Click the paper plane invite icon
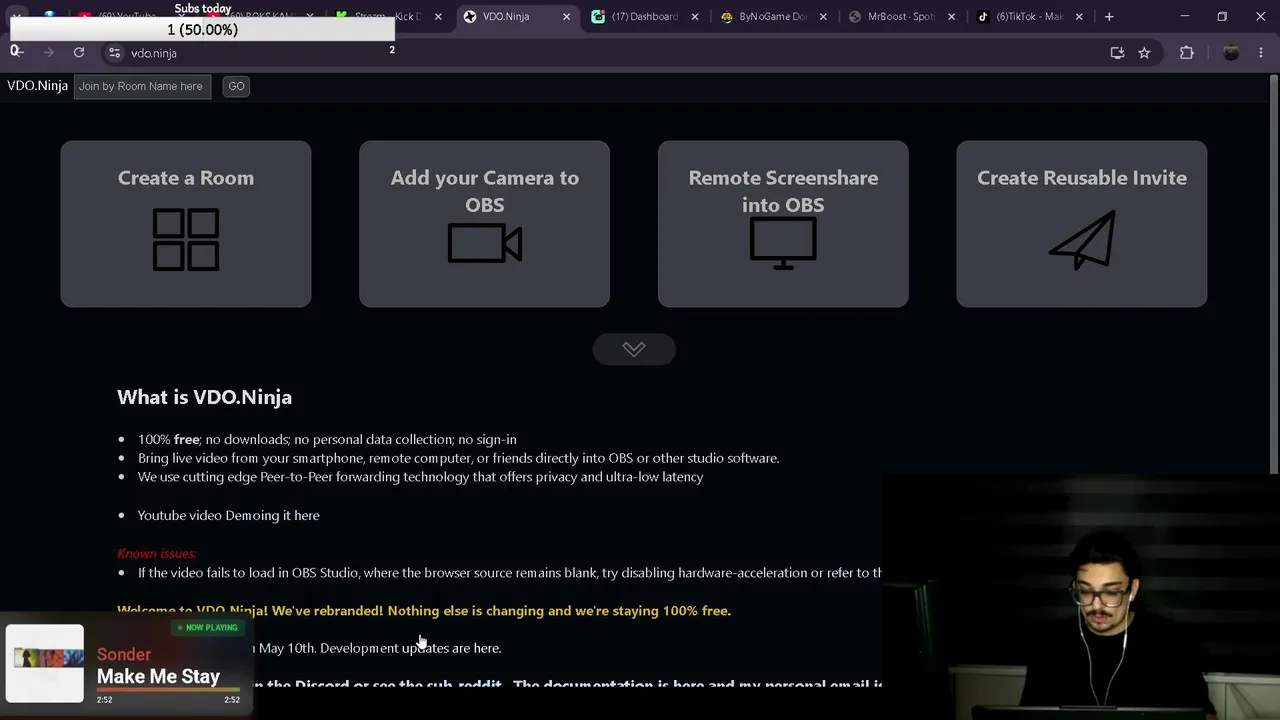1280x720 pixels. point(1082,240)
